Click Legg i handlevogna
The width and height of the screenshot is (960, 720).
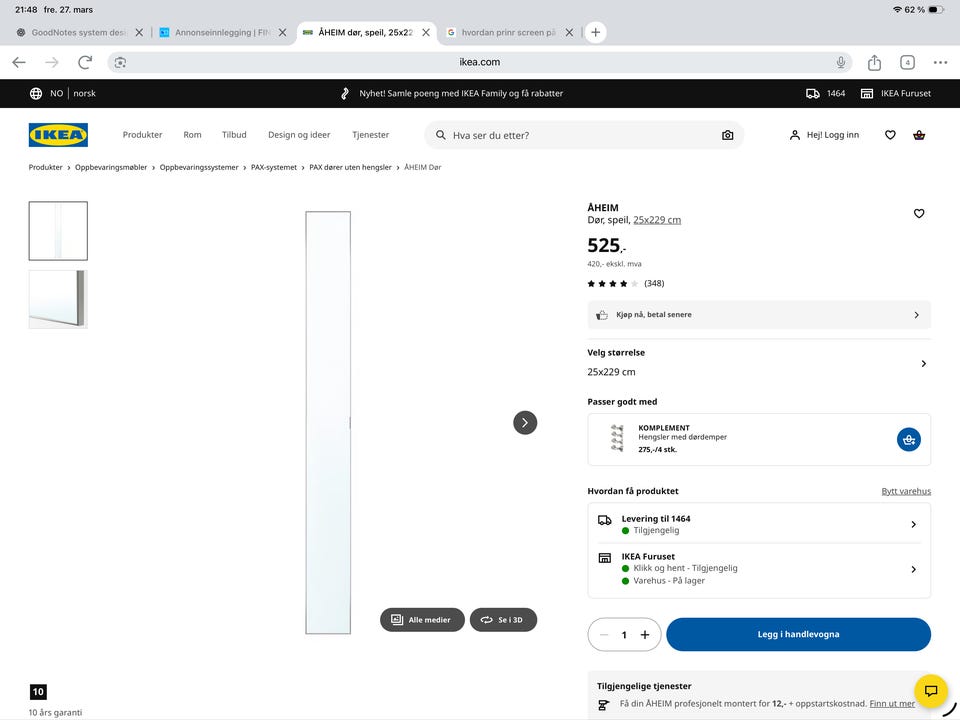pos(798,634)
